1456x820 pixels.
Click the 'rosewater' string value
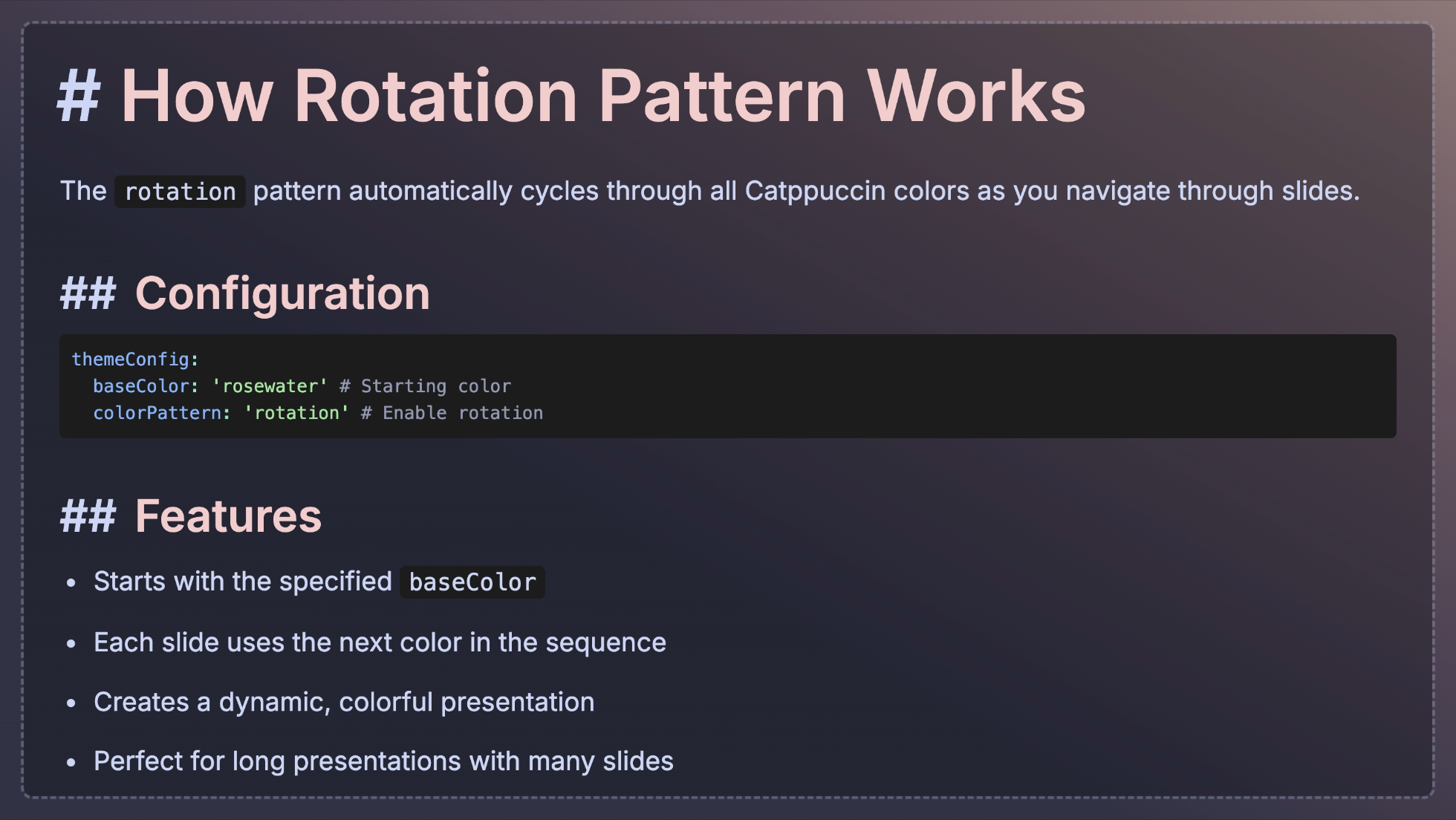270,386
